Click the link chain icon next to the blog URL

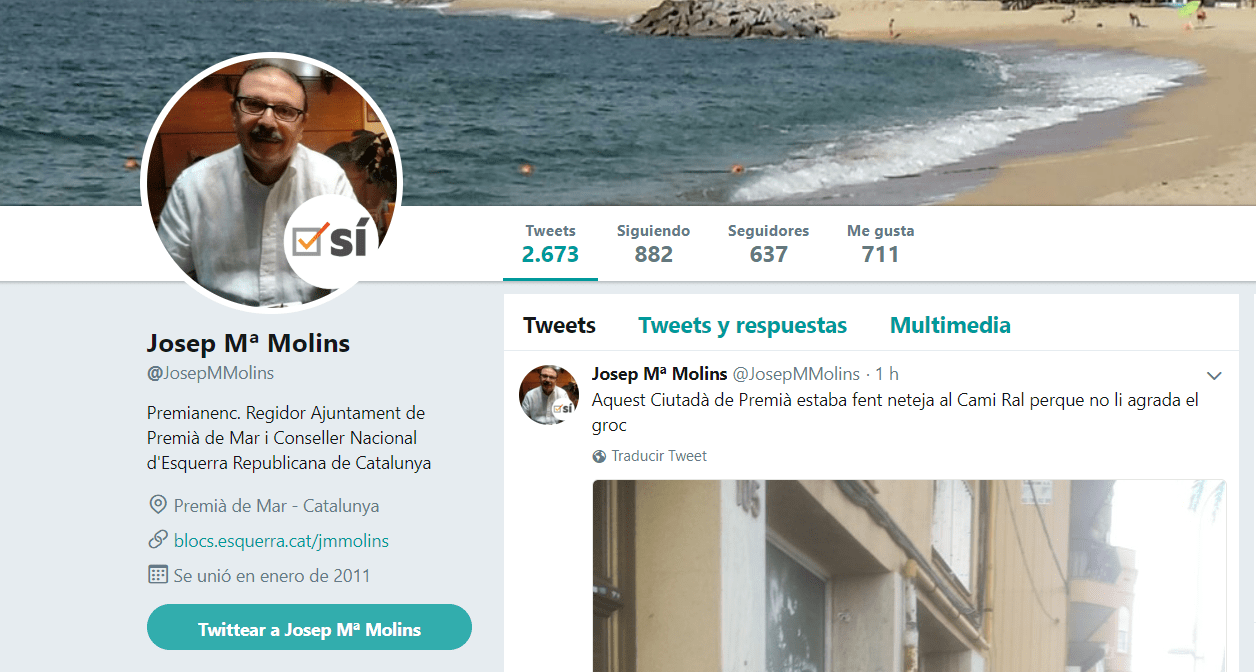point(157,540)
